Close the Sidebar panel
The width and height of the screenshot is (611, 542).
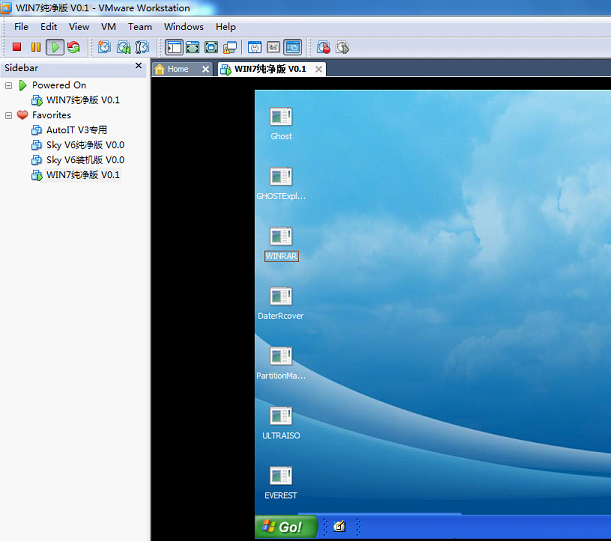point(138,65)
